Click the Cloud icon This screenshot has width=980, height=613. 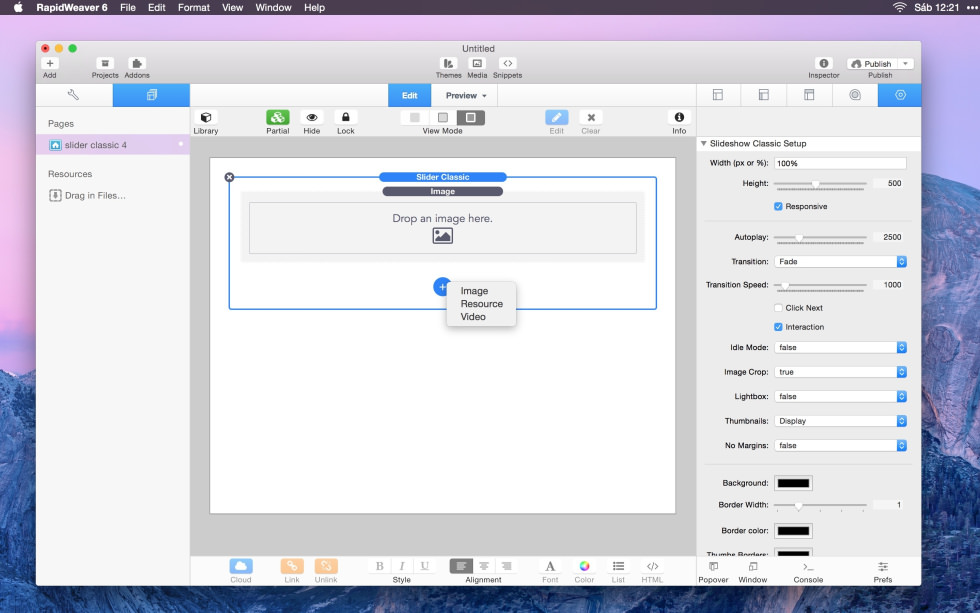(x=241, y=566)
